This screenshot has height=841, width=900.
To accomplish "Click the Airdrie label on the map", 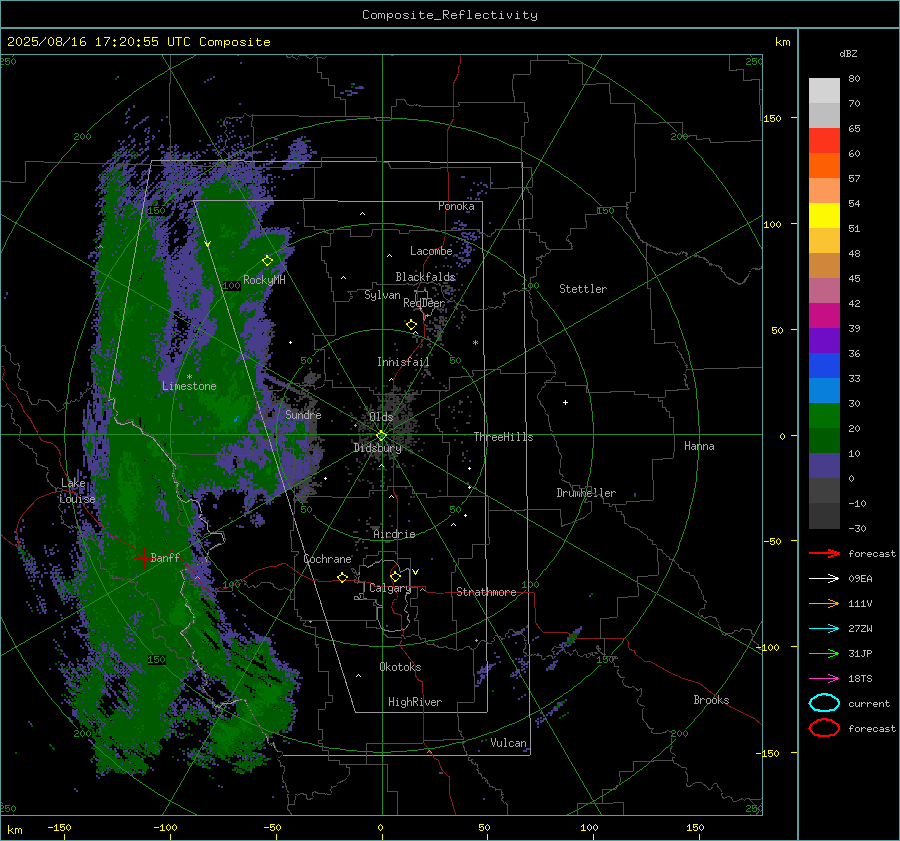I will tap(394, 534).
